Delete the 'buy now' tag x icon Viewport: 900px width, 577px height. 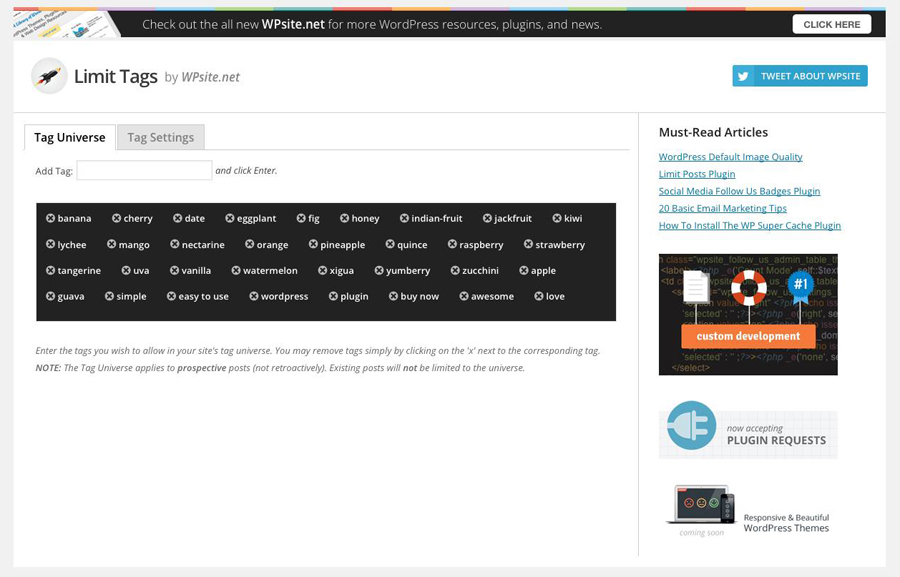(393, 296)
